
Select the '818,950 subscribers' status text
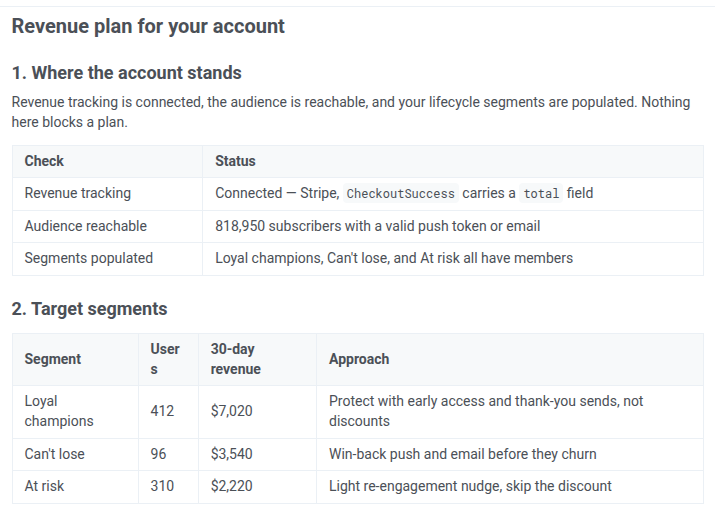(x=378, y=226)
